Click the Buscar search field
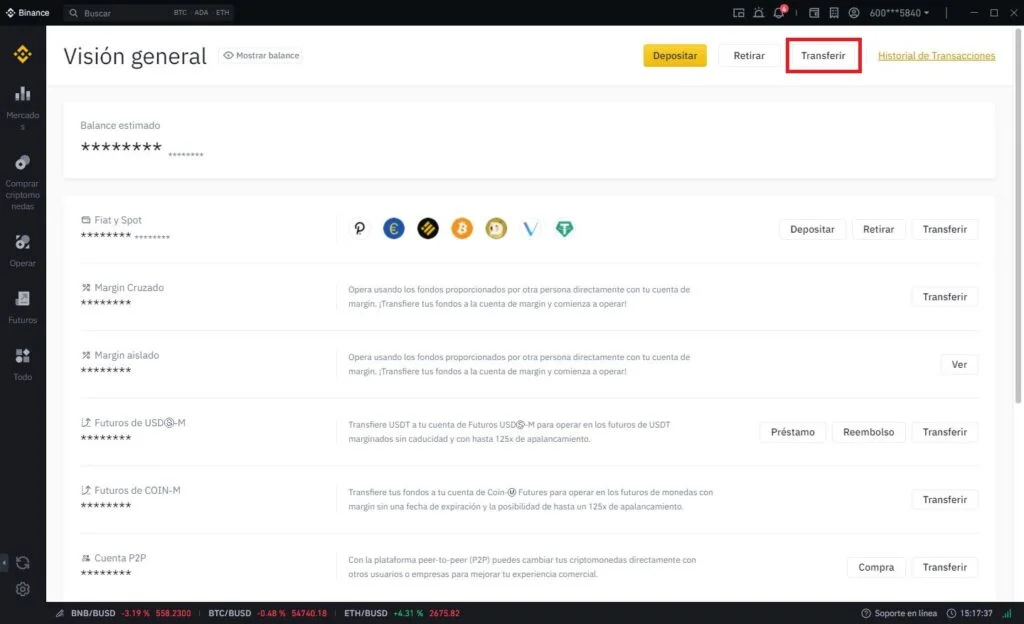 tap(148, 13)
